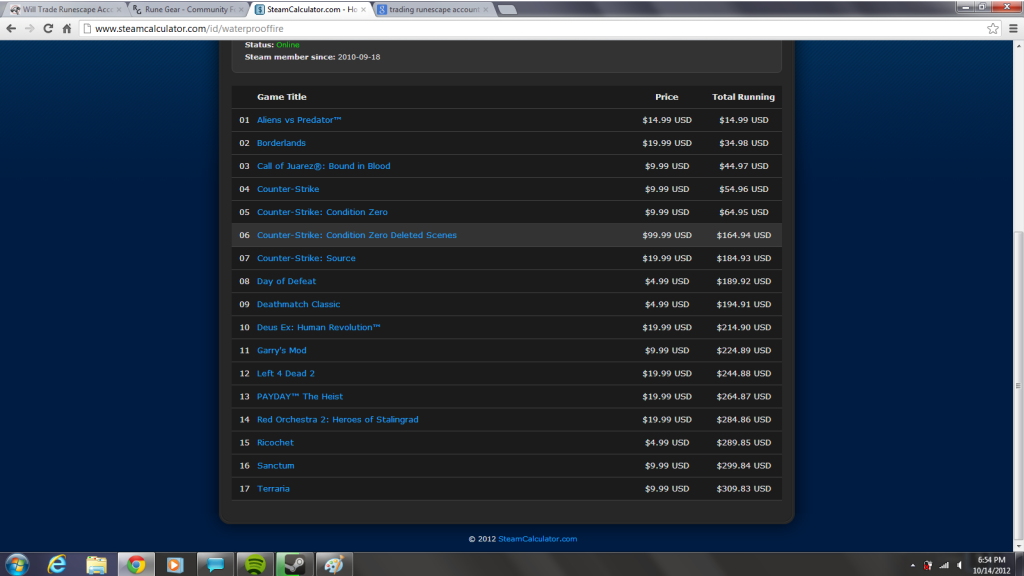
Task: Open Paint from the taskbar
Action: (334, 563)
